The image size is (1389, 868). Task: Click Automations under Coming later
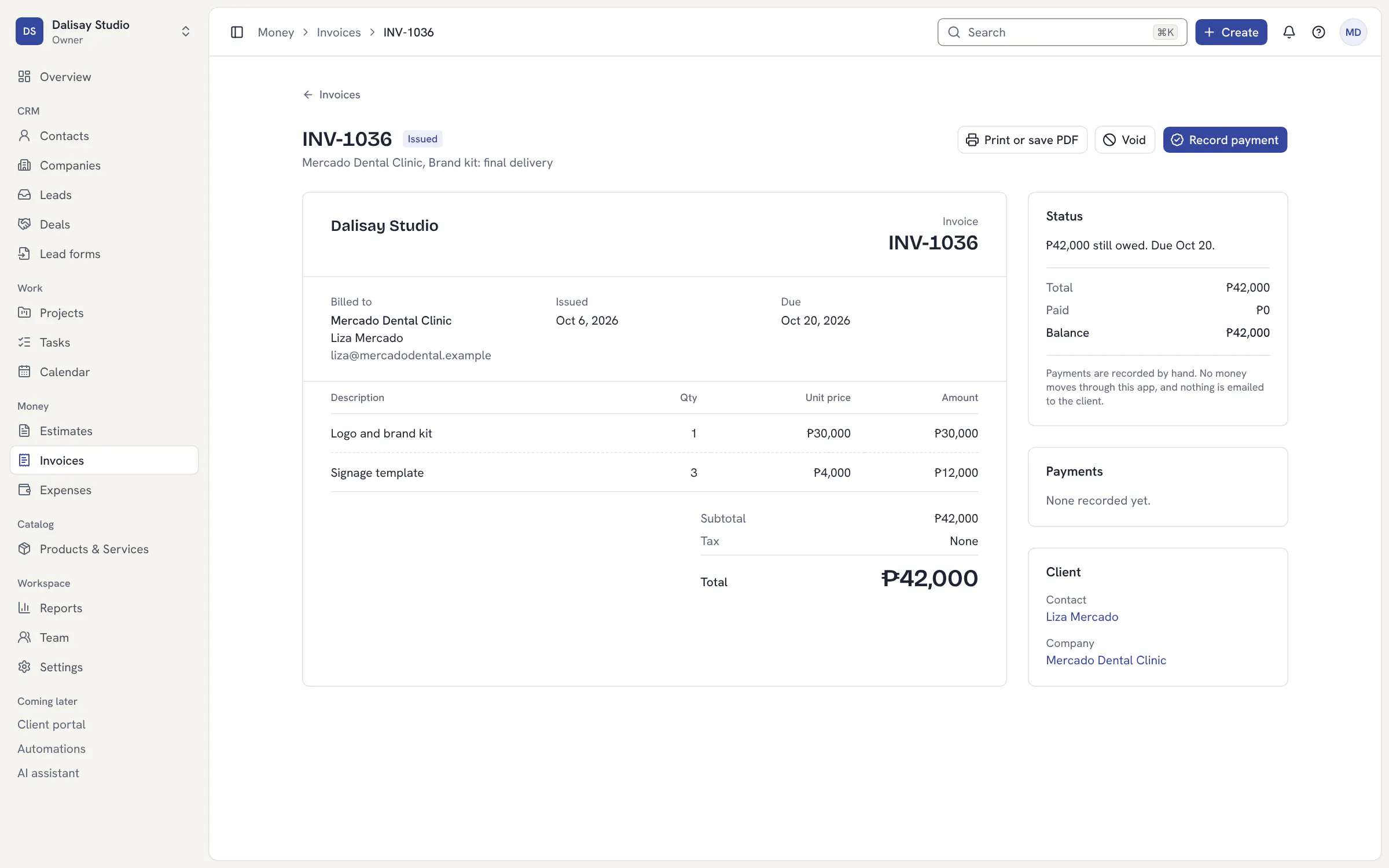(52, 749)
